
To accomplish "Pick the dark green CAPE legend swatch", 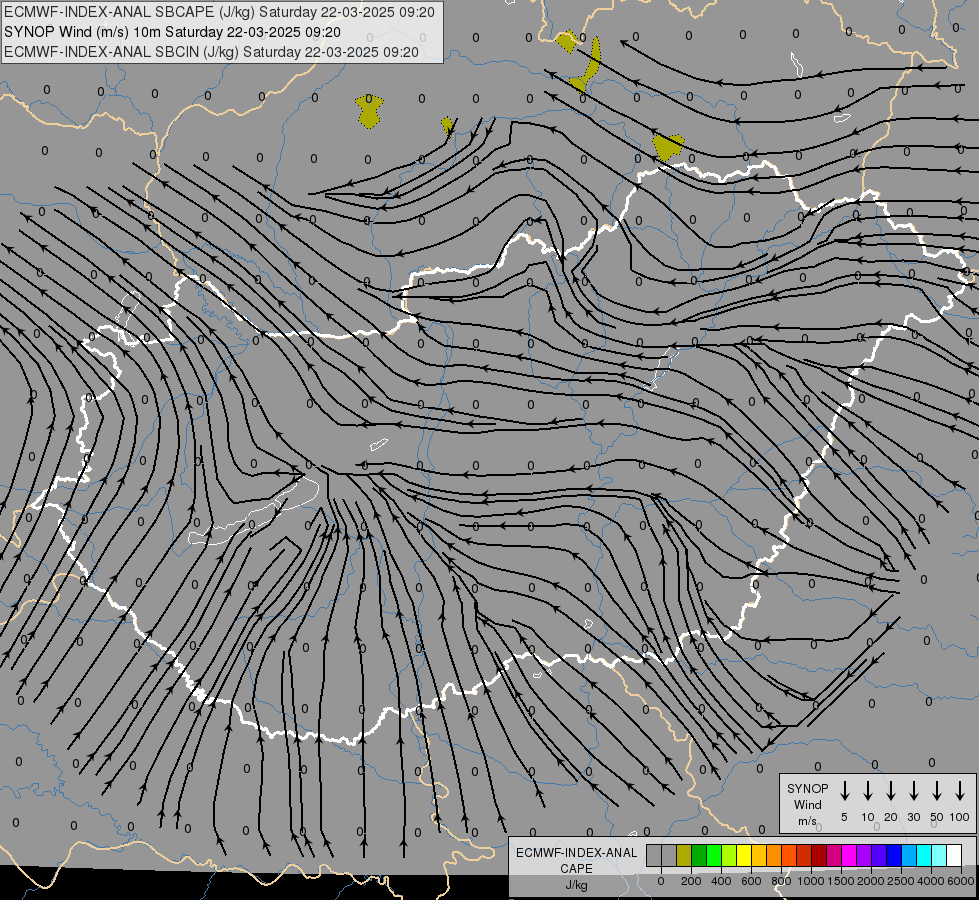I will click(x=699, y=855).
